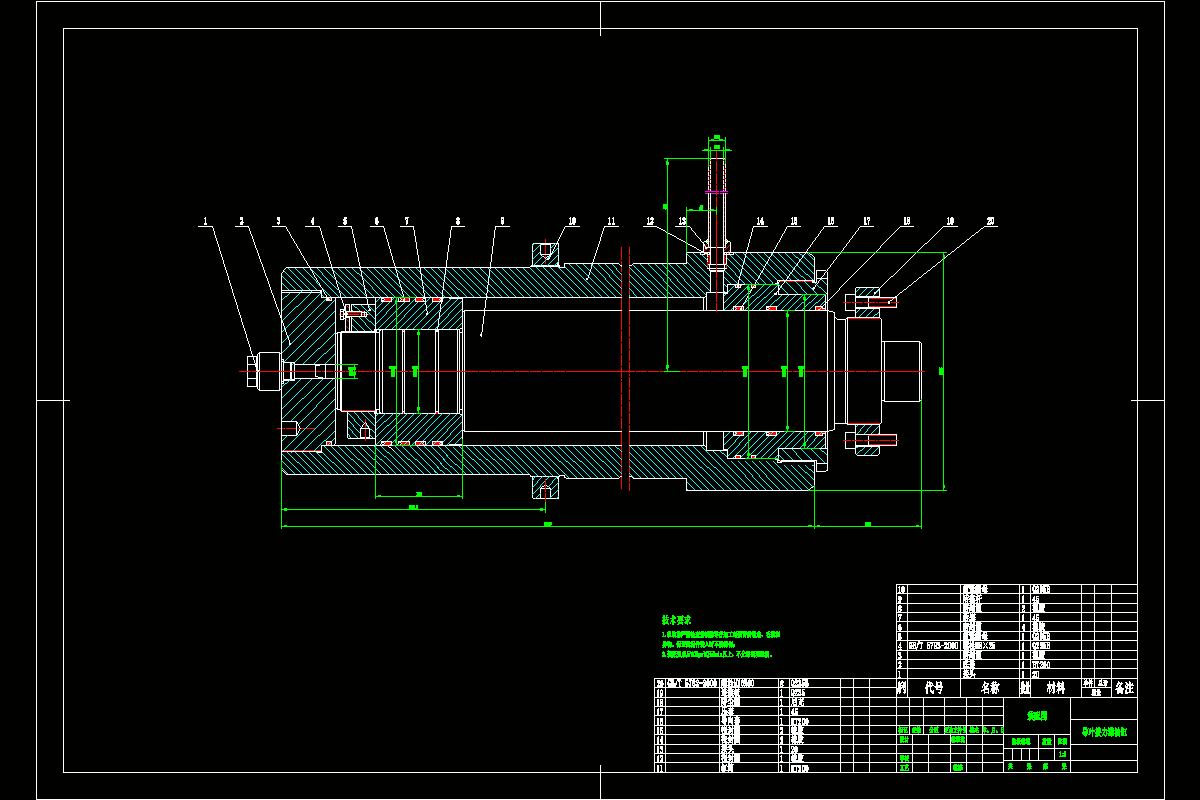
Task: Select callout number 8 on the drawing
Action: pyautogui.click(x=458, y=220)
